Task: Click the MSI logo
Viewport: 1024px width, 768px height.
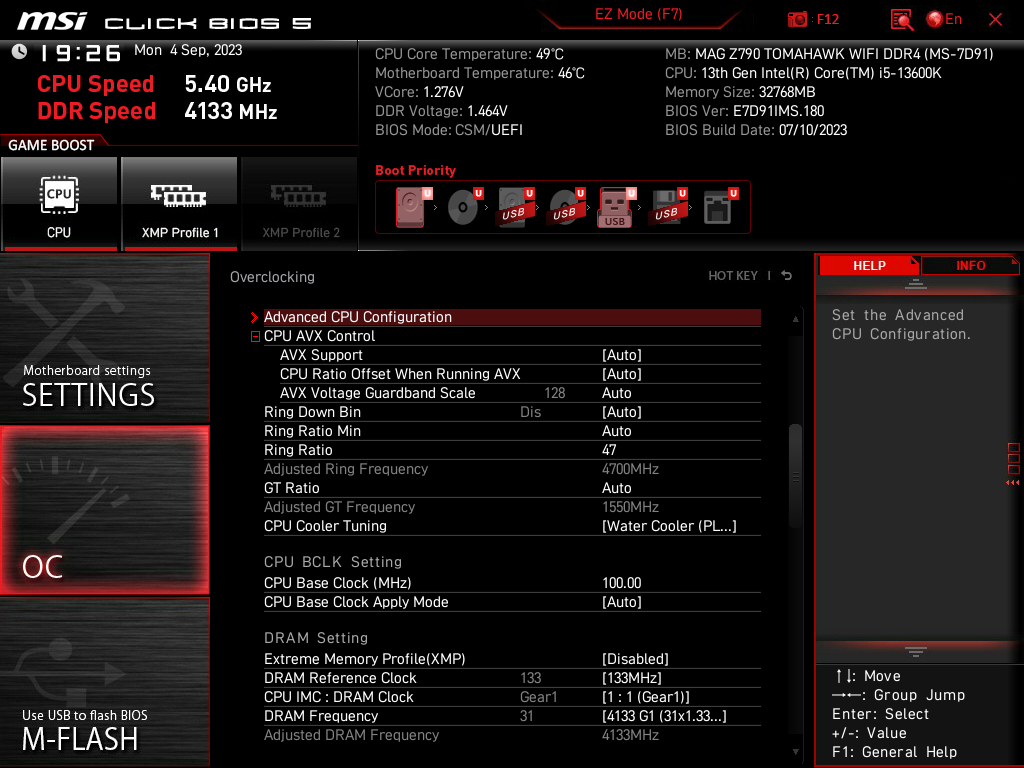Action: (x=52, y=21)
